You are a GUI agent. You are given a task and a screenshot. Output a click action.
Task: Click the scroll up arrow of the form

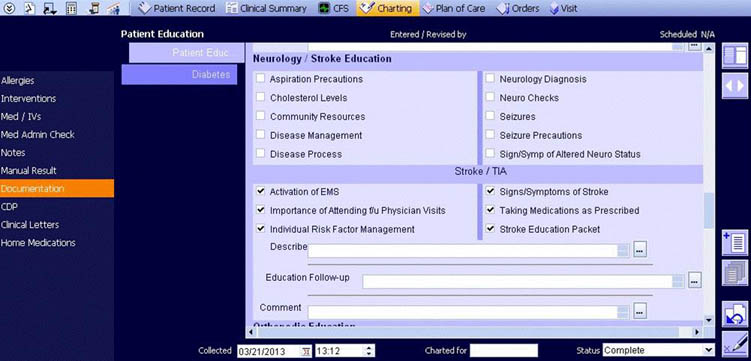tap(709, 48)
